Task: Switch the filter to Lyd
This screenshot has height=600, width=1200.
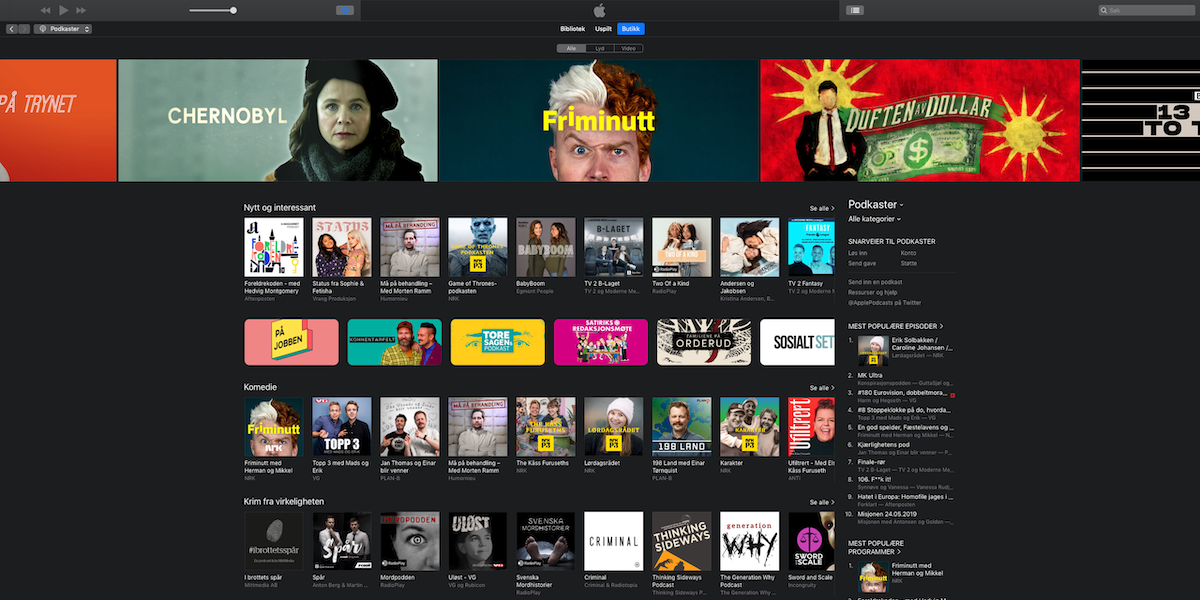Action: [600, 48]
